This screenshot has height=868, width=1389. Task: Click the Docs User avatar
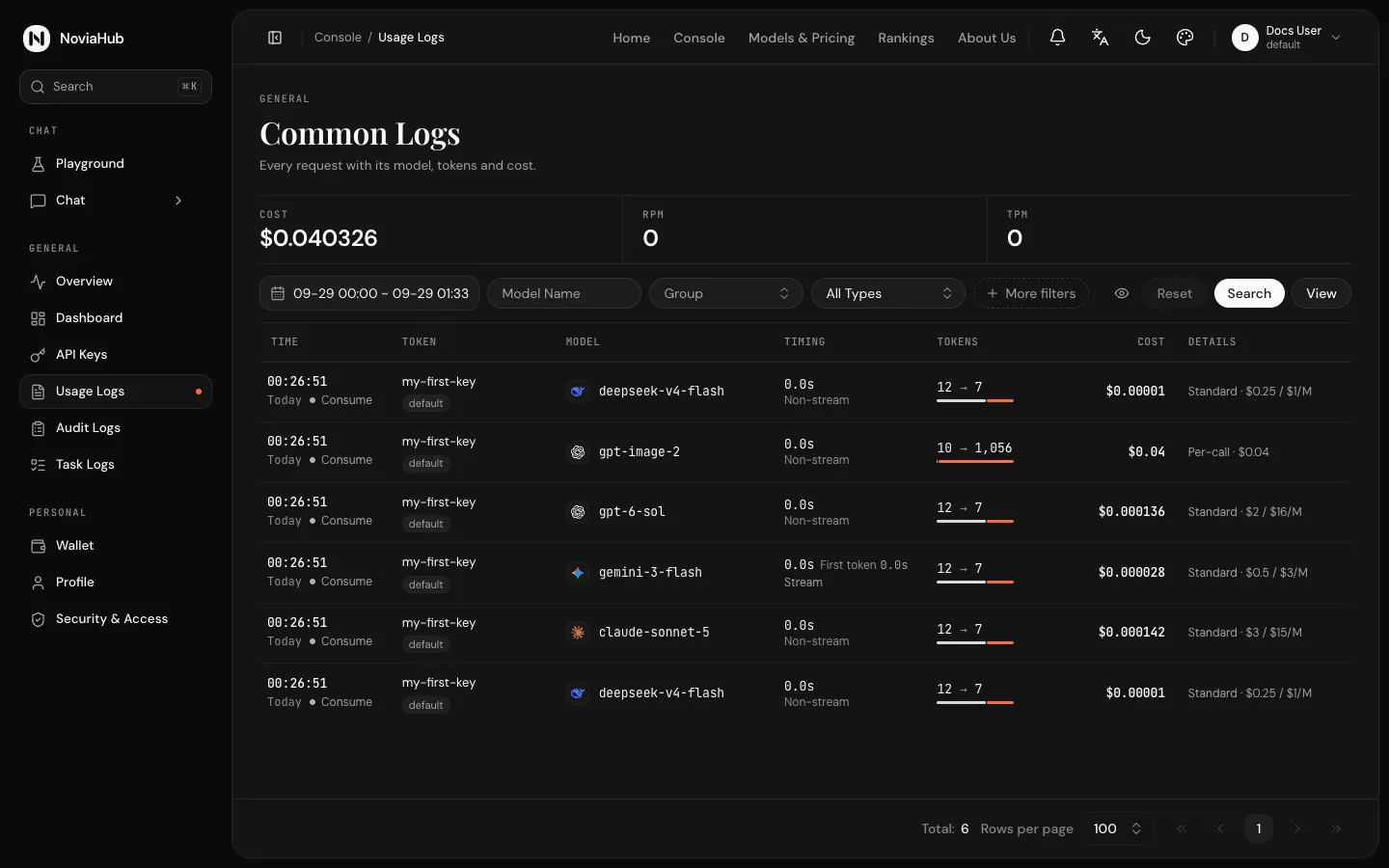[x=1244, y=38]
